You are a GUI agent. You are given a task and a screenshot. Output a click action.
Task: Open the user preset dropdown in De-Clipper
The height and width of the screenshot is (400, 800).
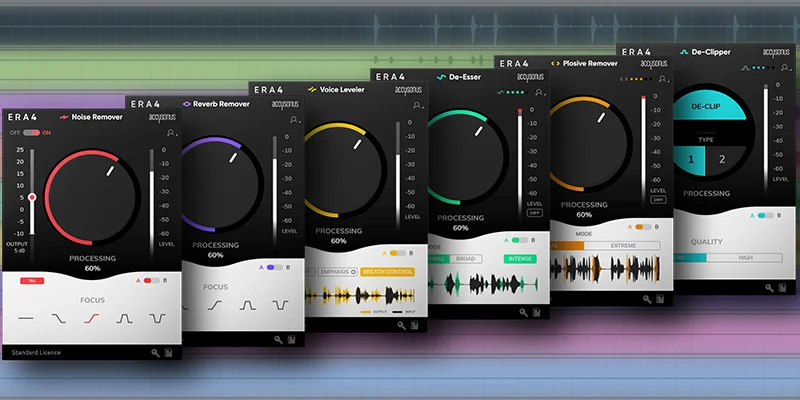786,67
